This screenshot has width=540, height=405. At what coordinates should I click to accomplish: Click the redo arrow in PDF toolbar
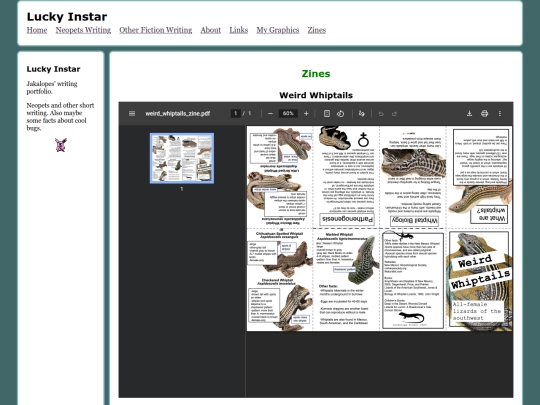click(x=394, y=114)
